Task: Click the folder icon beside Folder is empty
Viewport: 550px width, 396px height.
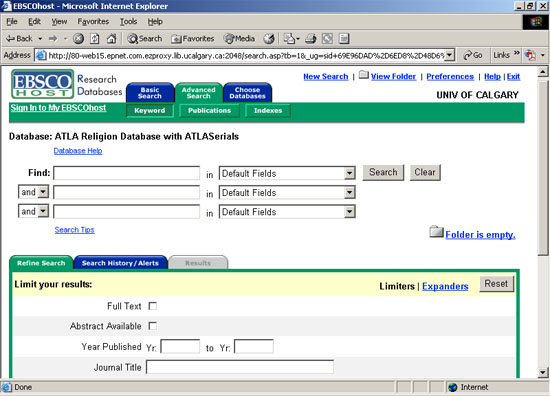Action: tap(436, 231)
